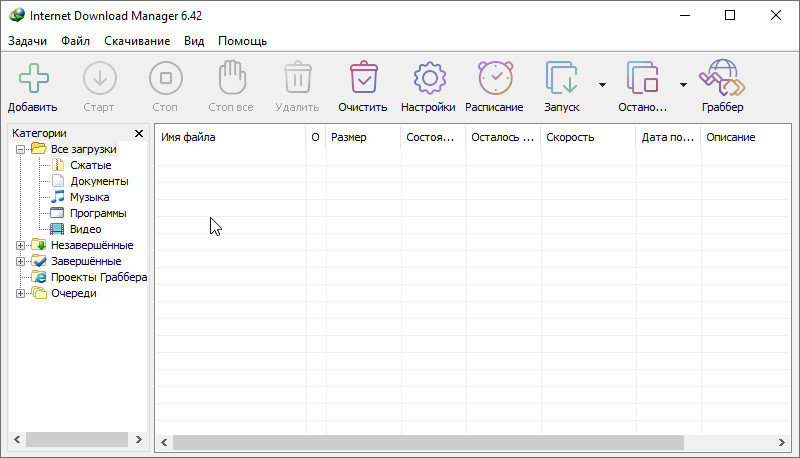Click the download list horizontal scrollbar

[428, 441]
